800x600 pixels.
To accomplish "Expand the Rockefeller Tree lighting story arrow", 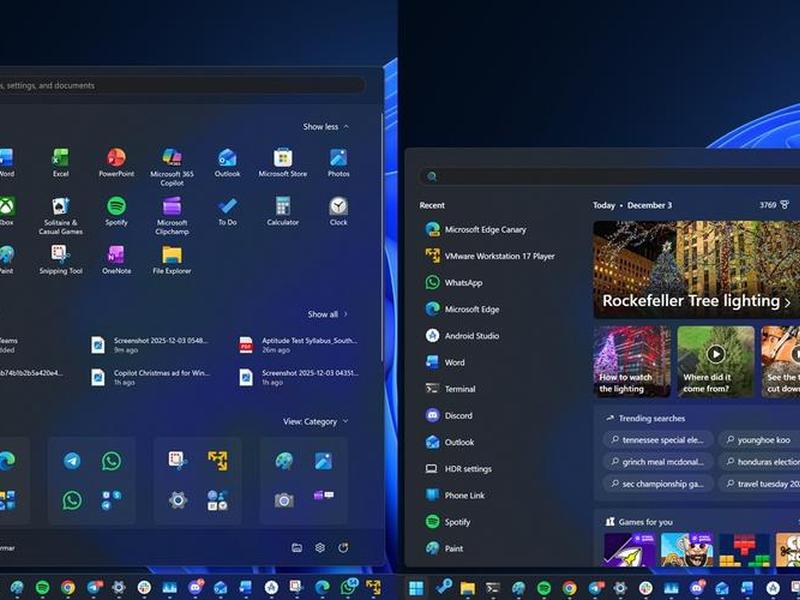I will [x=787, y=303].
